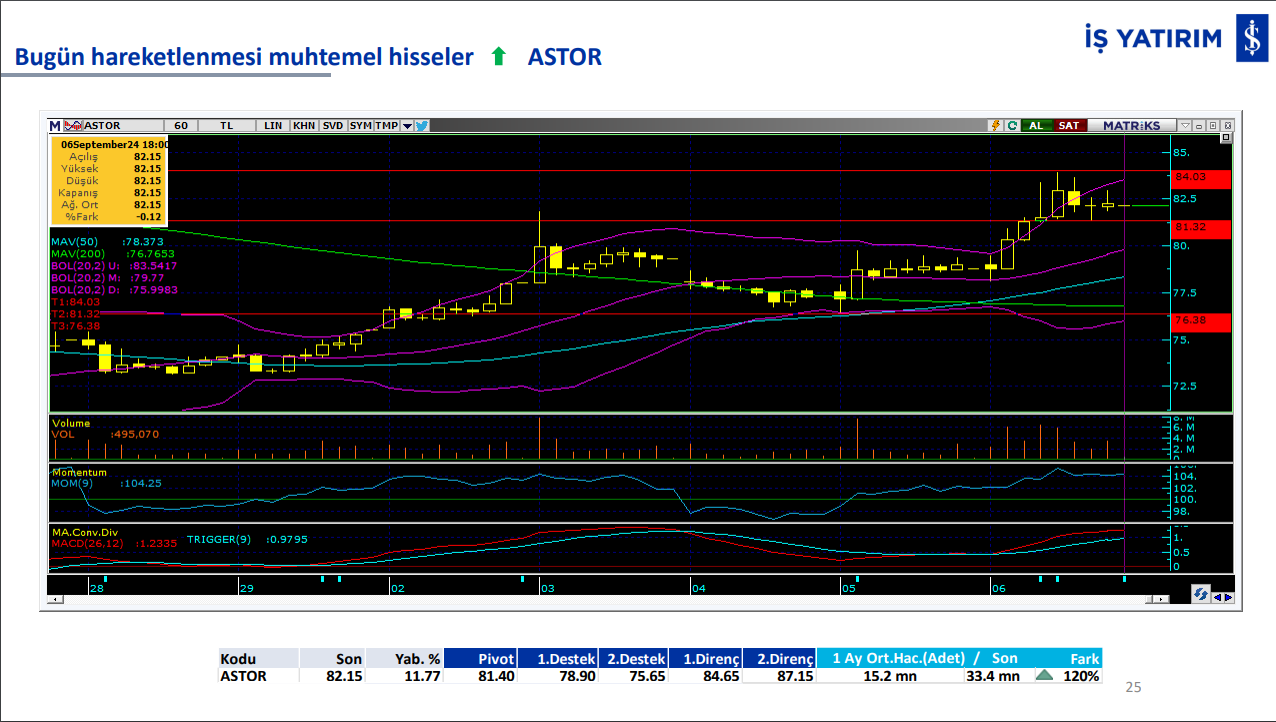The height and width of the screenshot is (722, 1276).
Task: Toggle the KHN chart option
Action: point(304,126)
